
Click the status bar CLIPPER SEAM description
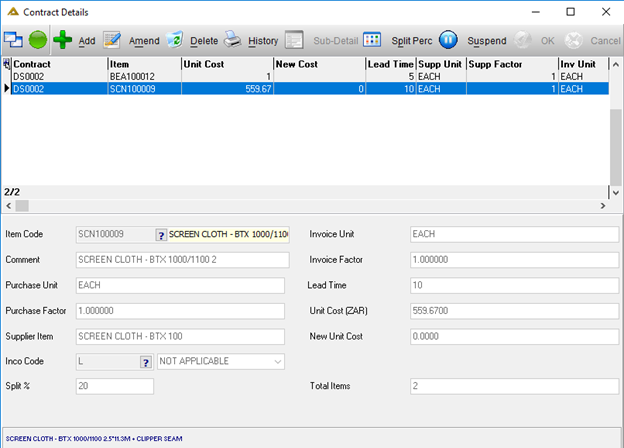(x=94, y=438)
